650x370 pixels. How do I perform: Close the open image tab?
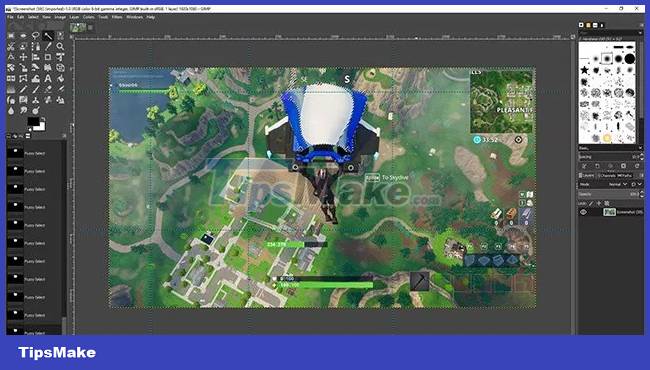[x=90, y=28]
